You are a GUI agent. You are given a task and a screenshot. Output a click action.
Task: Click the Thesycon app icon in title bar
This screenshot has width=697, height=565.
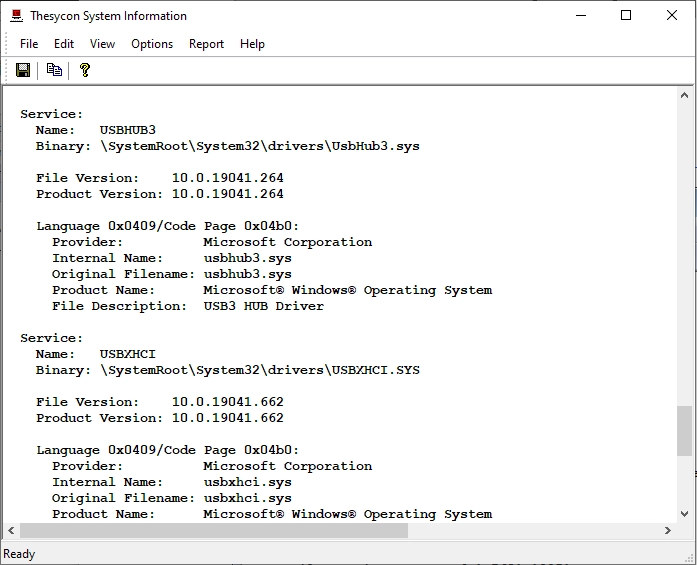coord(16,16)
